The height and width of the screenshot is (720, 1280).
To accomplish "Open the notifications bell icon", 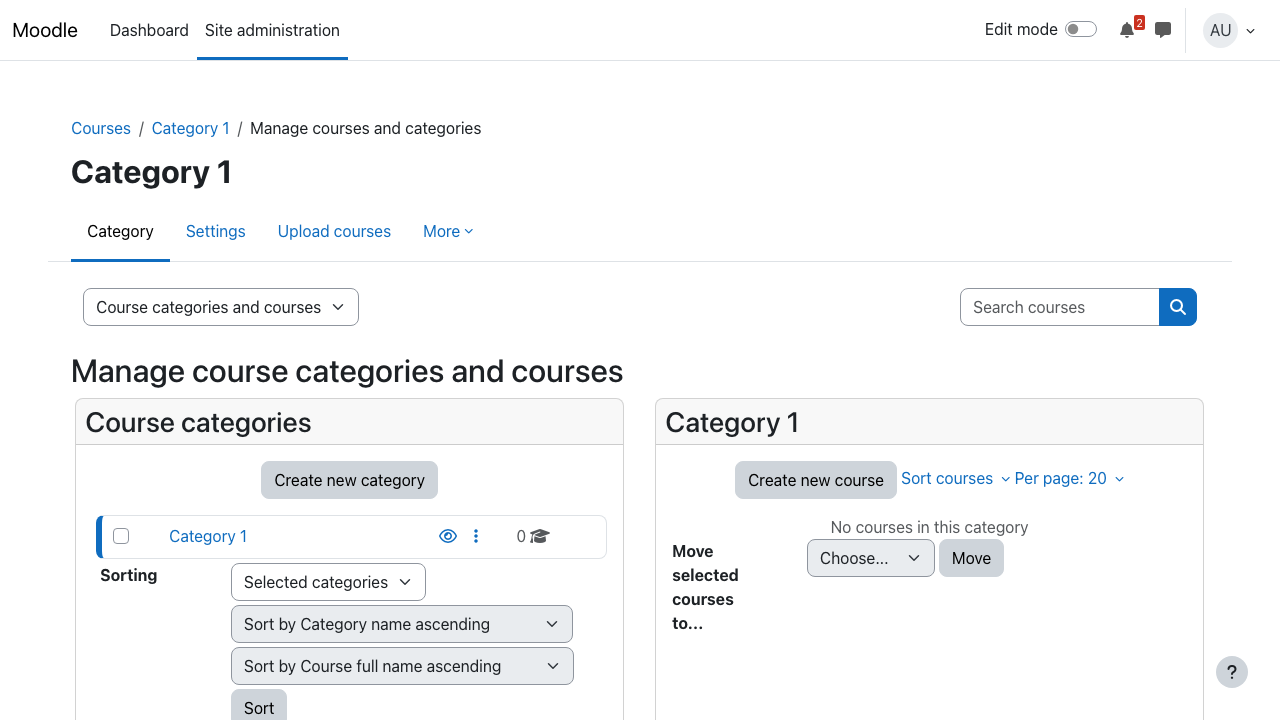I will click(x=1127, y=30).
